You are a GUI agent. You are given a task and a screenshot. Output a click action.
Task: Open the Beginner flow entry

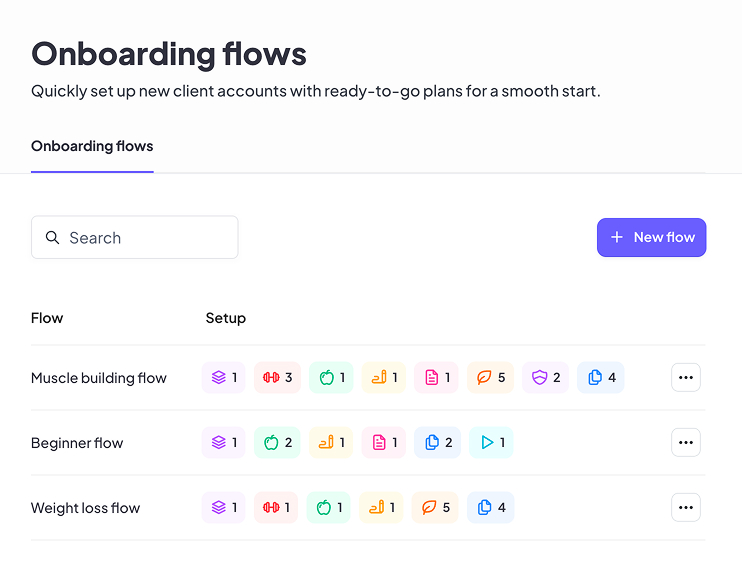pyautogui.click(x=77, y=443)
